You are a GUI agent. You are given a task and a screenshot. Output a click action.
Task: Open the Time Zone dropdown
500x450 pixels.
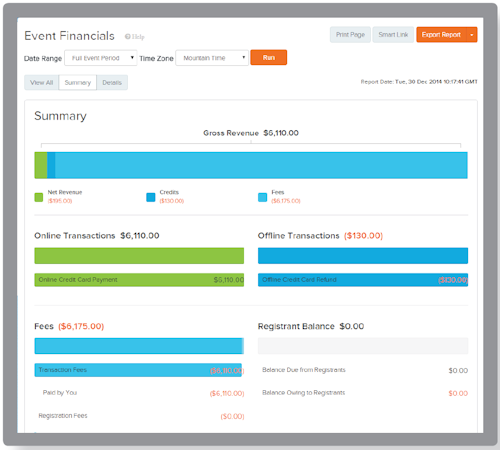pyautogui.click(x=212, y=58)
